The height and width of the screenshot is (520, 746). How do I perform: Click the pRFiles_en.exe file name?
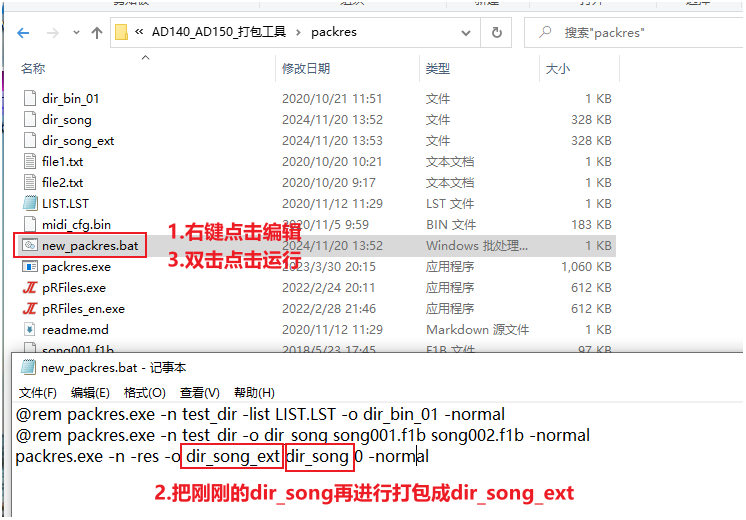[x=83, y=309]
